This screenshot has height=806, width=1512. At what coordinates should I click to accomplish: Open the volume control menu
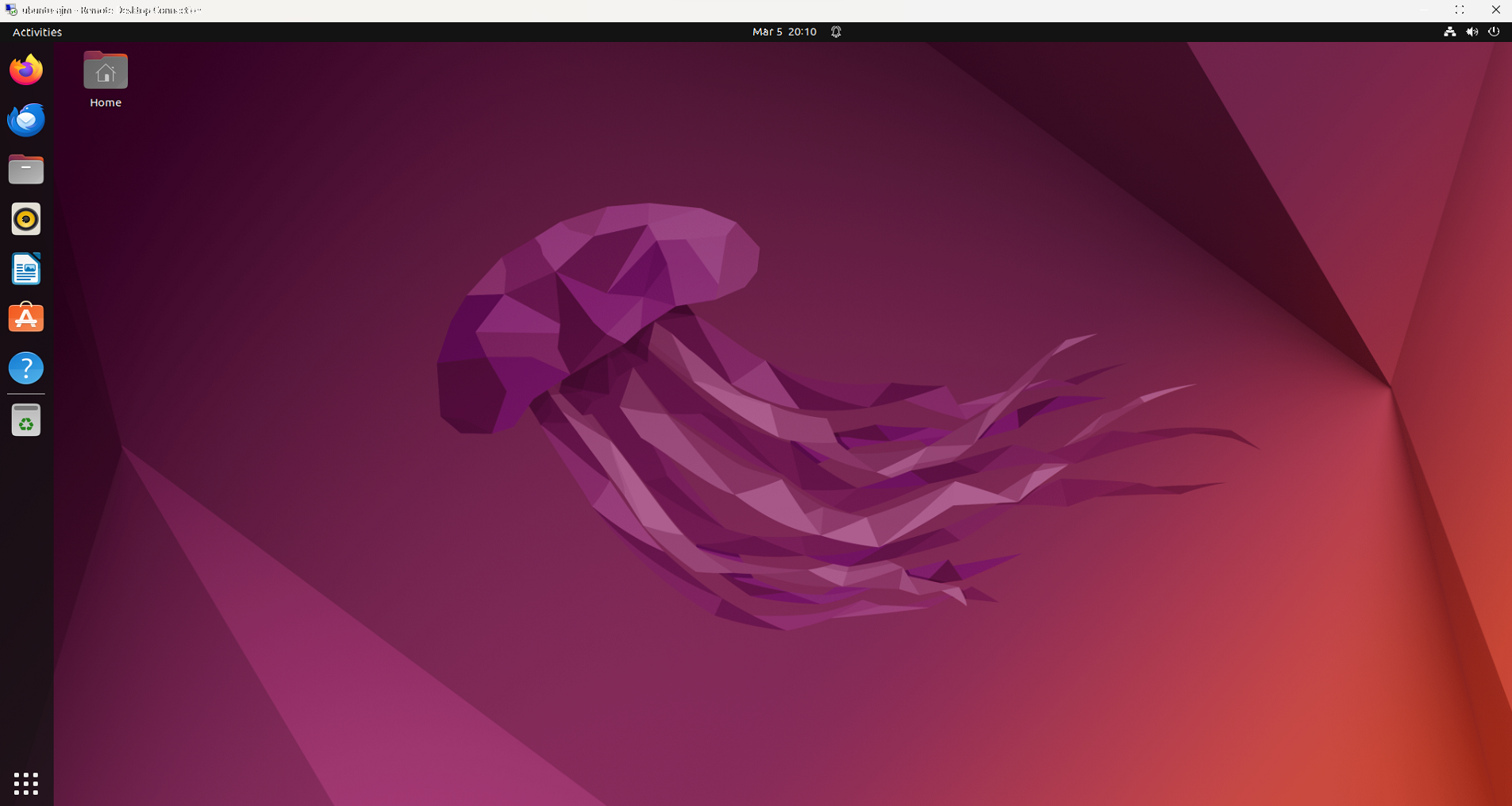click(x=1472, y=32)
